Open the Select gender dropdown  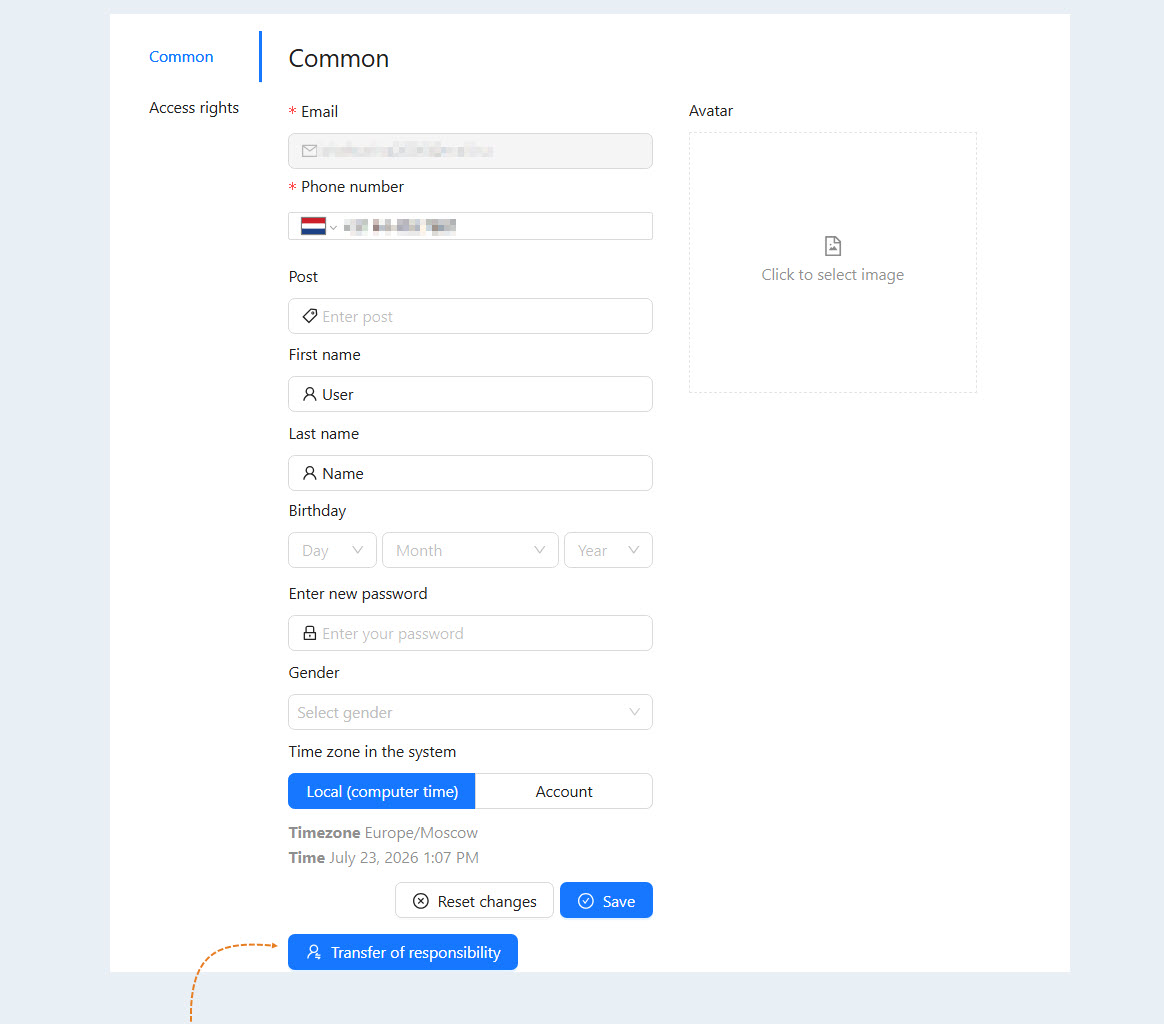[x=470, y=712]
